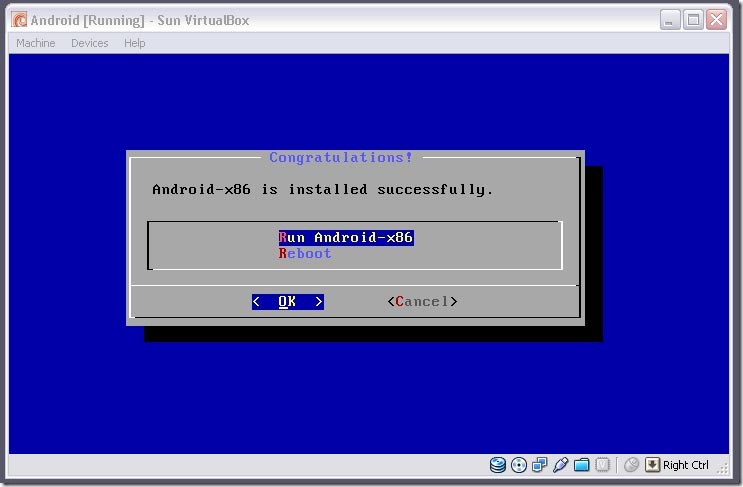
Task: Confirm with the OK button
Action: (288, 301)
